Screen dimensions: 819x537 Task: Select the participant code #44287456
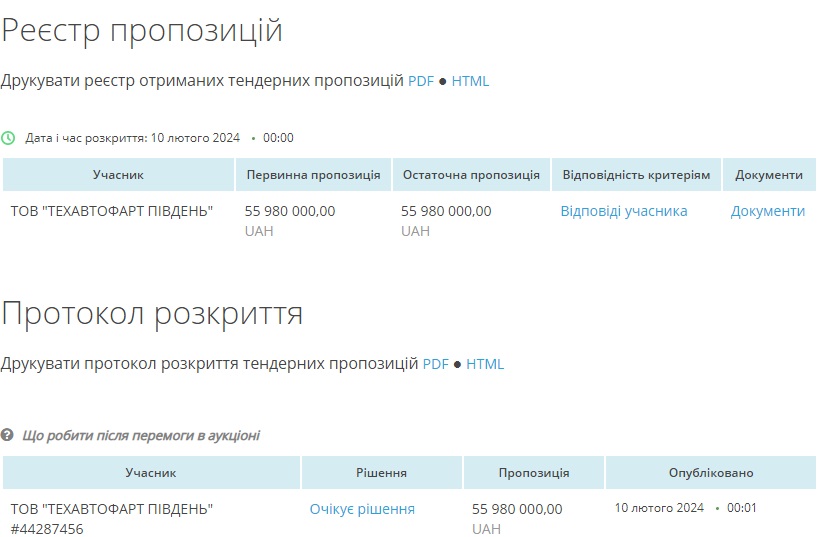[47, 529]
